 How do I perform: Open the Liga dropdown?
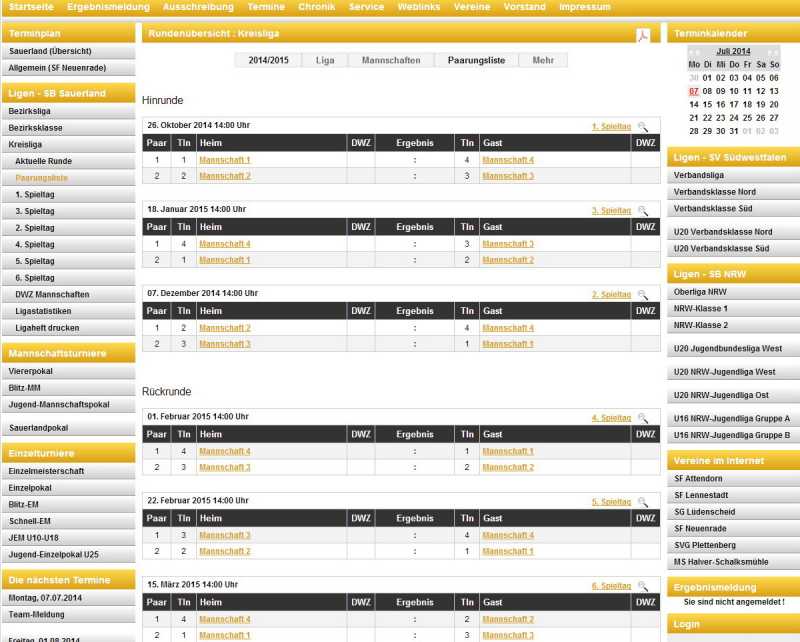tap(325, 60)
